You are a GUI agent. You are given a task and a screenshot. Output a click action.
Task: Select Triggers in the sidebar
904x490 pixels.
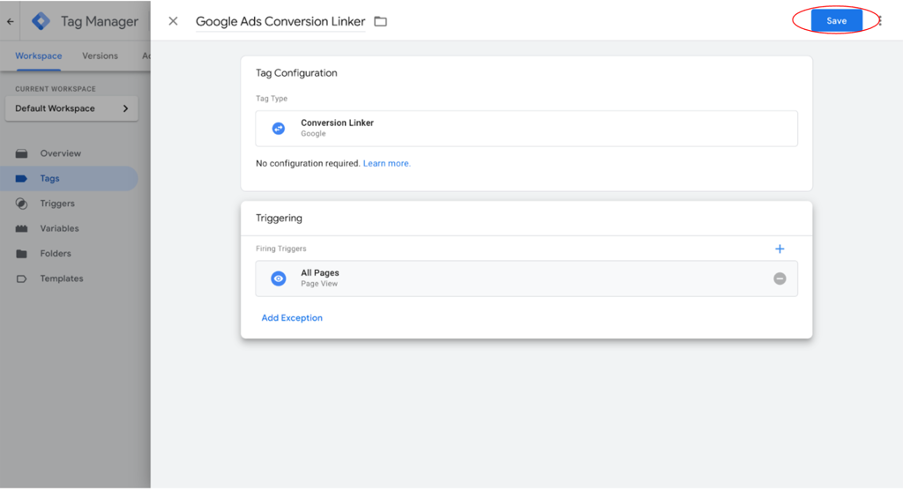tap(57, 203)
